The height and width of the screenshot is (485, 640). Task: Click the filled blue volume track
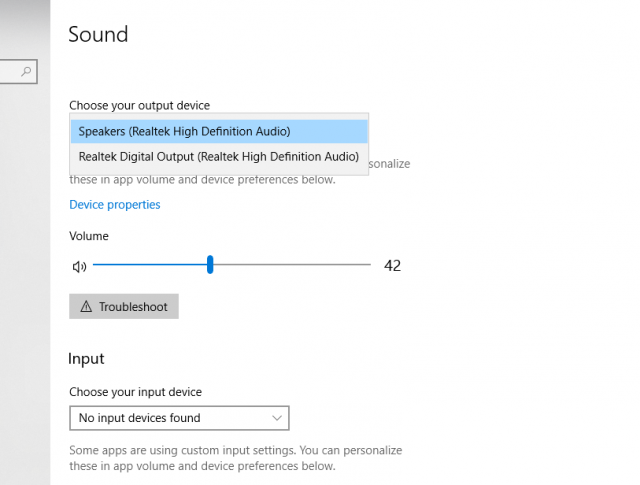[150, 265]
